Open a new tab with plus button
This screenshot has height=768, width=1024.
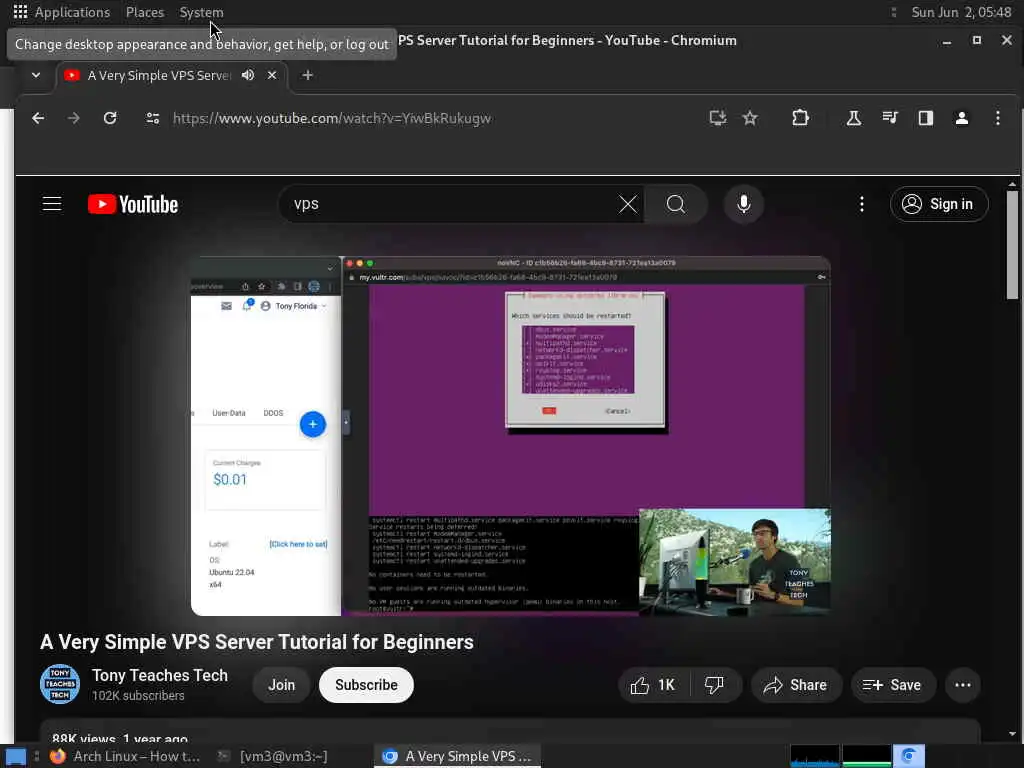click(308, 75)
